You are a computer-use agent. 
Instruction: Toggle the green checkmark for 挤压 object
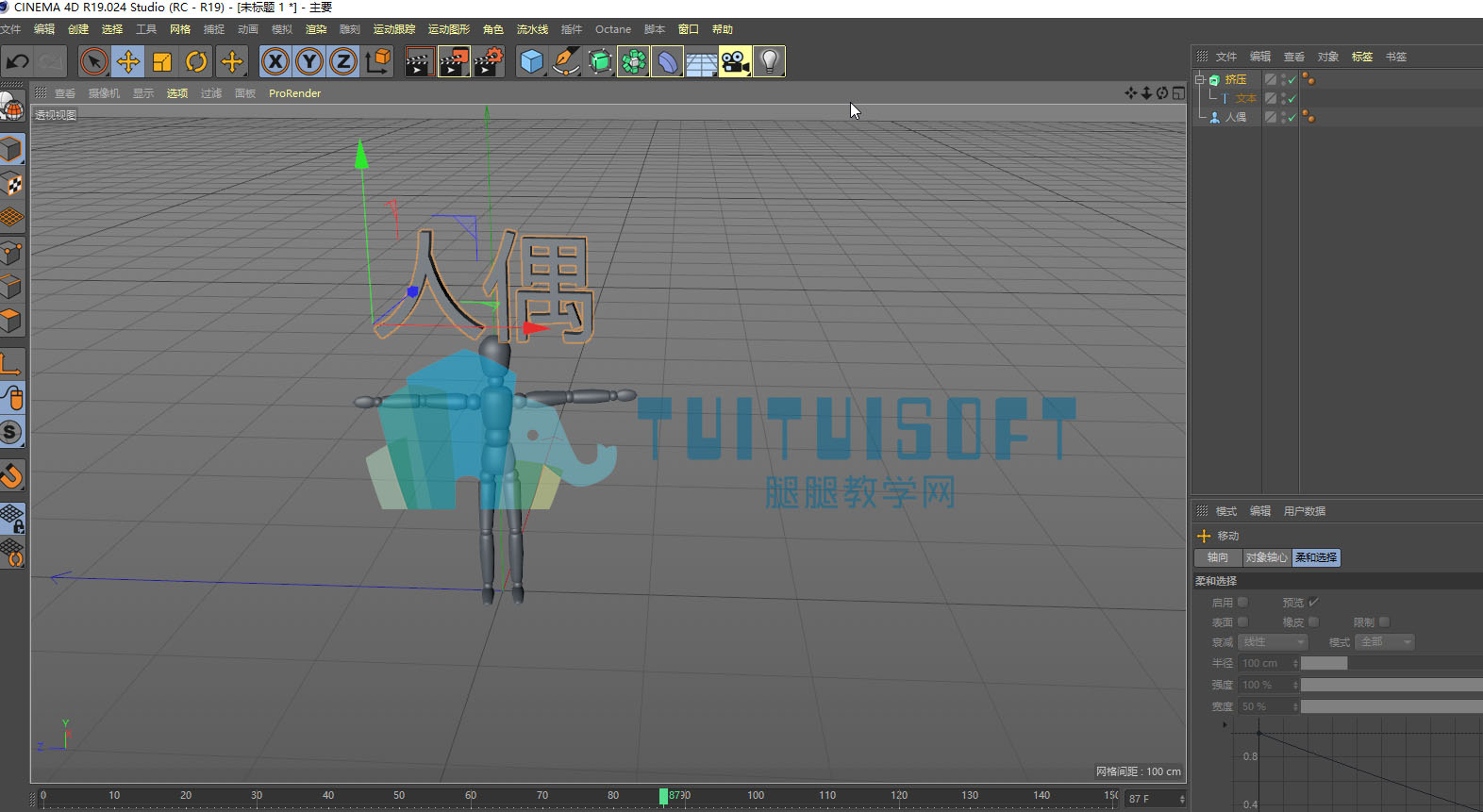[x=1291, y=80]
